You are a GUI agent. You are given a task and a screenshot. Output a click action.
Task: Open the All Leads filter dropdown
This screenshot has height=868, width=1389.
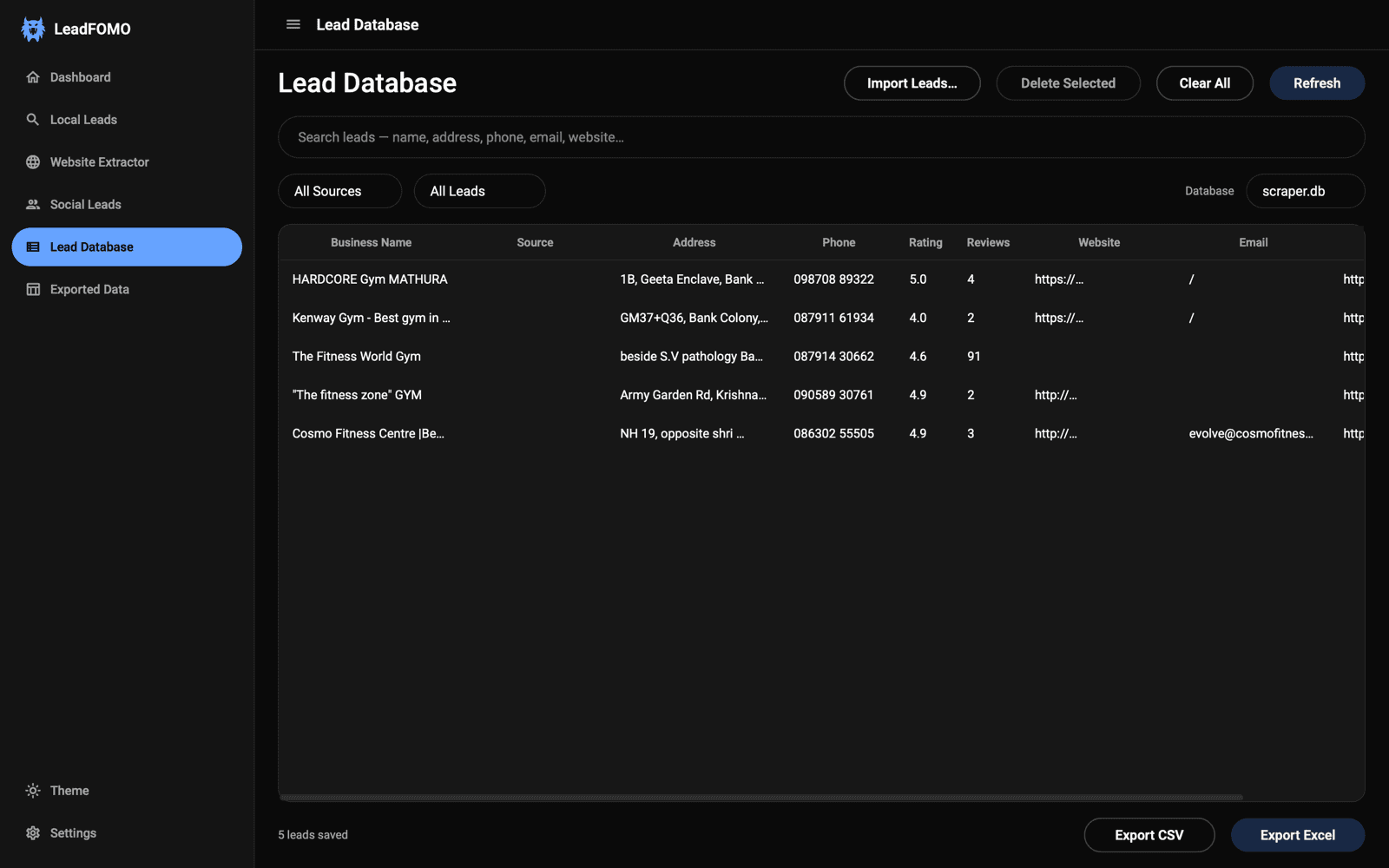480,191
